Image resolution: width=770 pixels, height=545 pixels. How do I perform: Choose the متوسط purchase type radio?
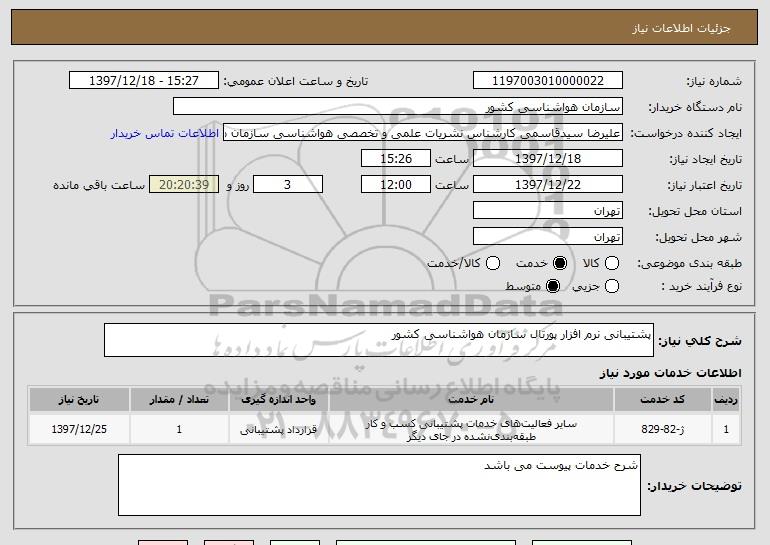tap(553, 286)
